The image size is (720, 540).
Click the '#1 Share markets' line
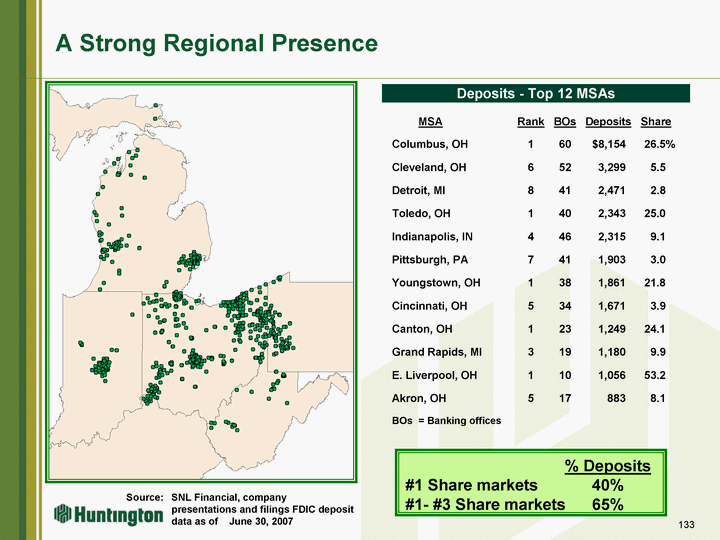(473, 485)
